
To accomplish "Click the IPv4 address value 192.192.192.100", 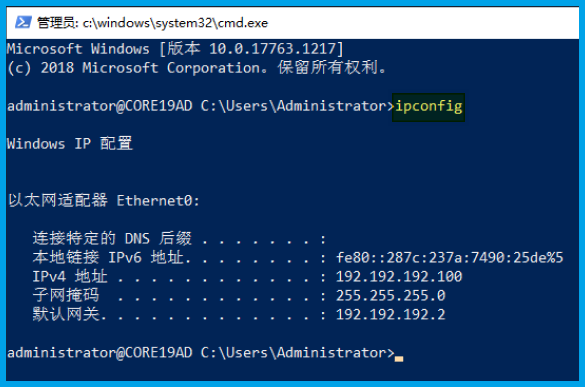I will [399, 277].
